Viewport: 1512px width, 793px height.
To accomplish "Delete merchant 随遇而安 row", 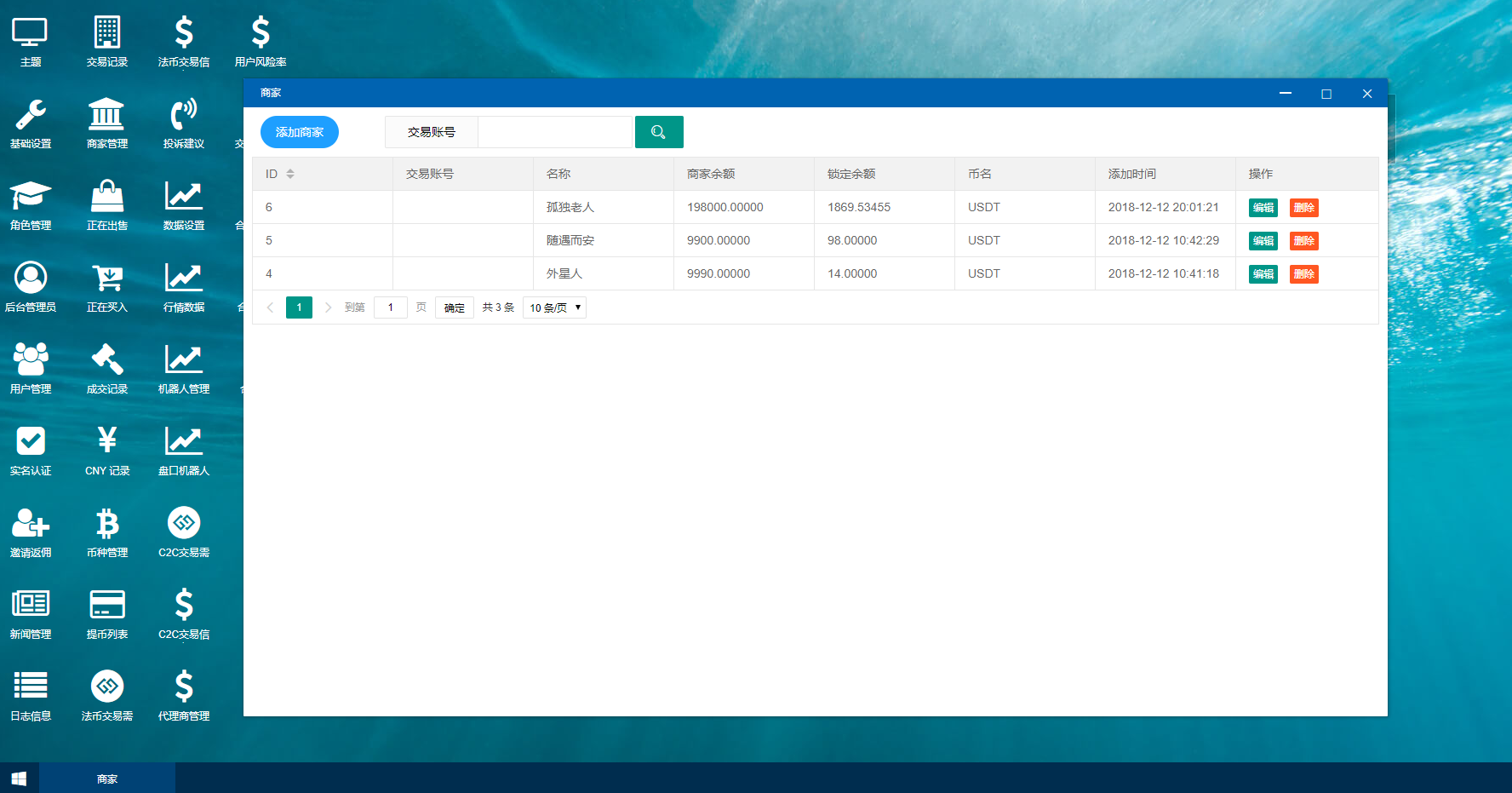I will click(1304, 241).
